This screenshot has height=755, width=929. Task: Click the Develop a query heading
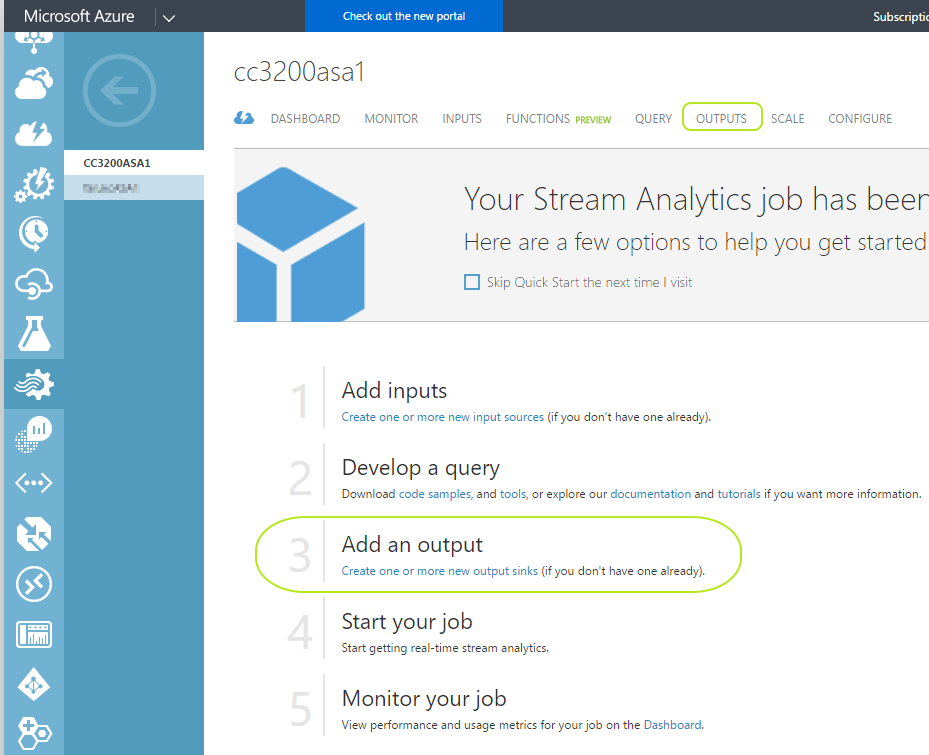[421, 468]
